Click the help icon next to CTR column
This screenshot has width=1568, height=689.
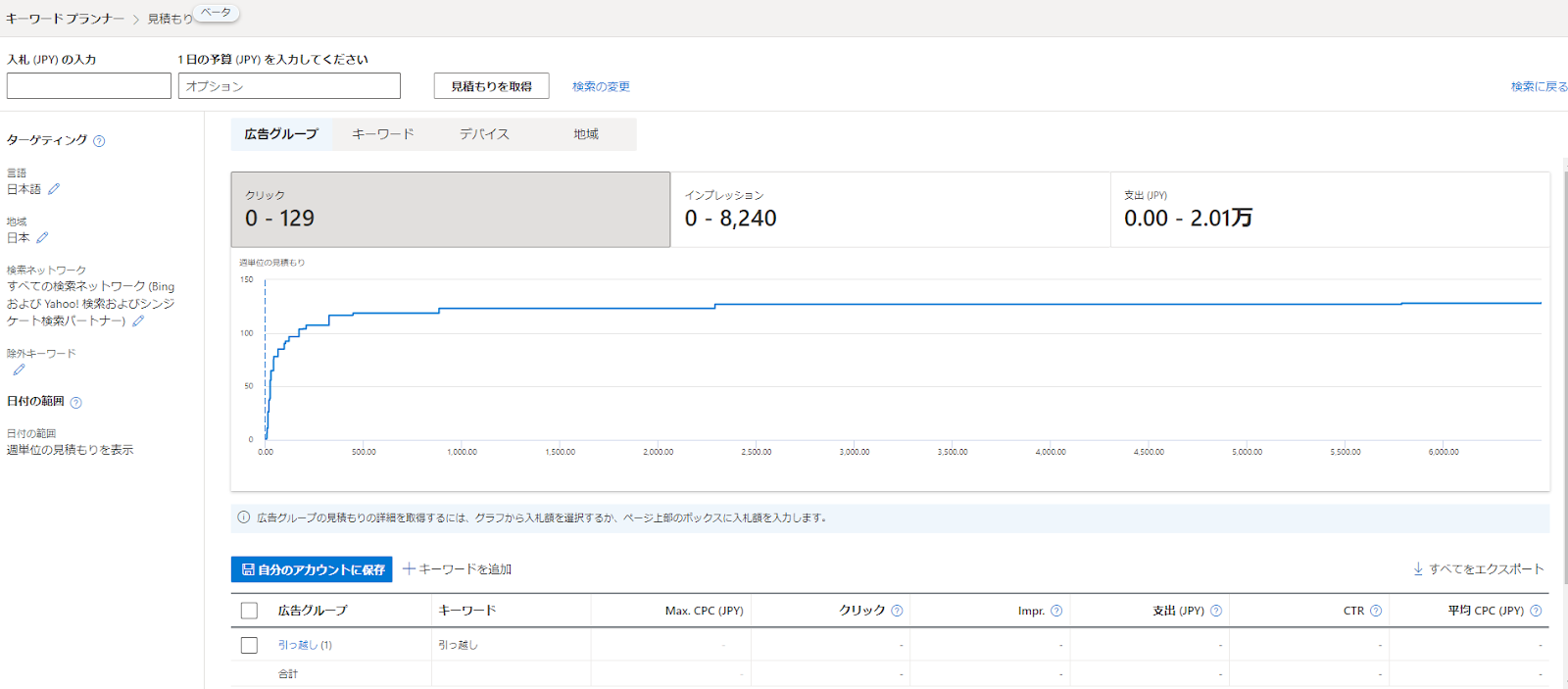[1376, 611]
